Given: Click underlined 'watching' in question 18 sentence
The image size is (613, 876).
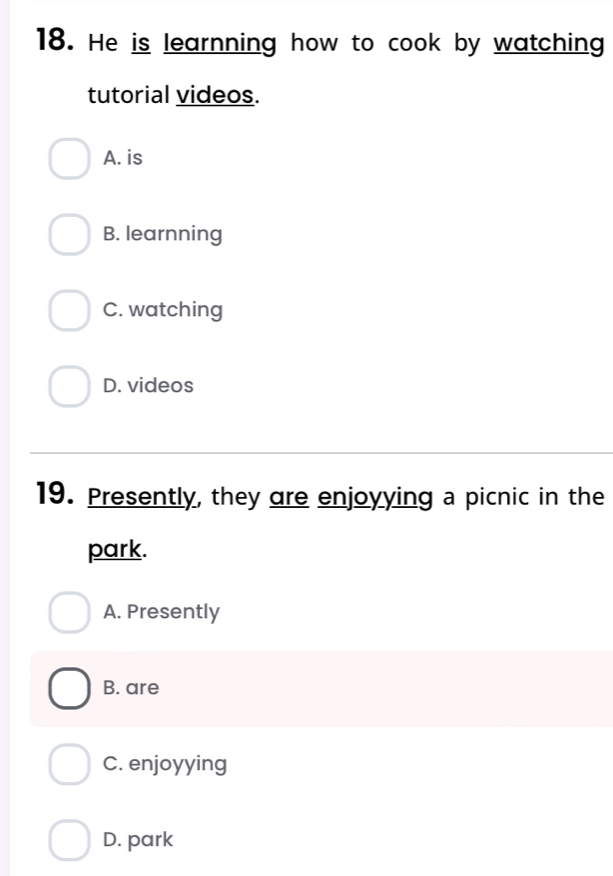Looking at the screenshot, I should coord(549,44).
